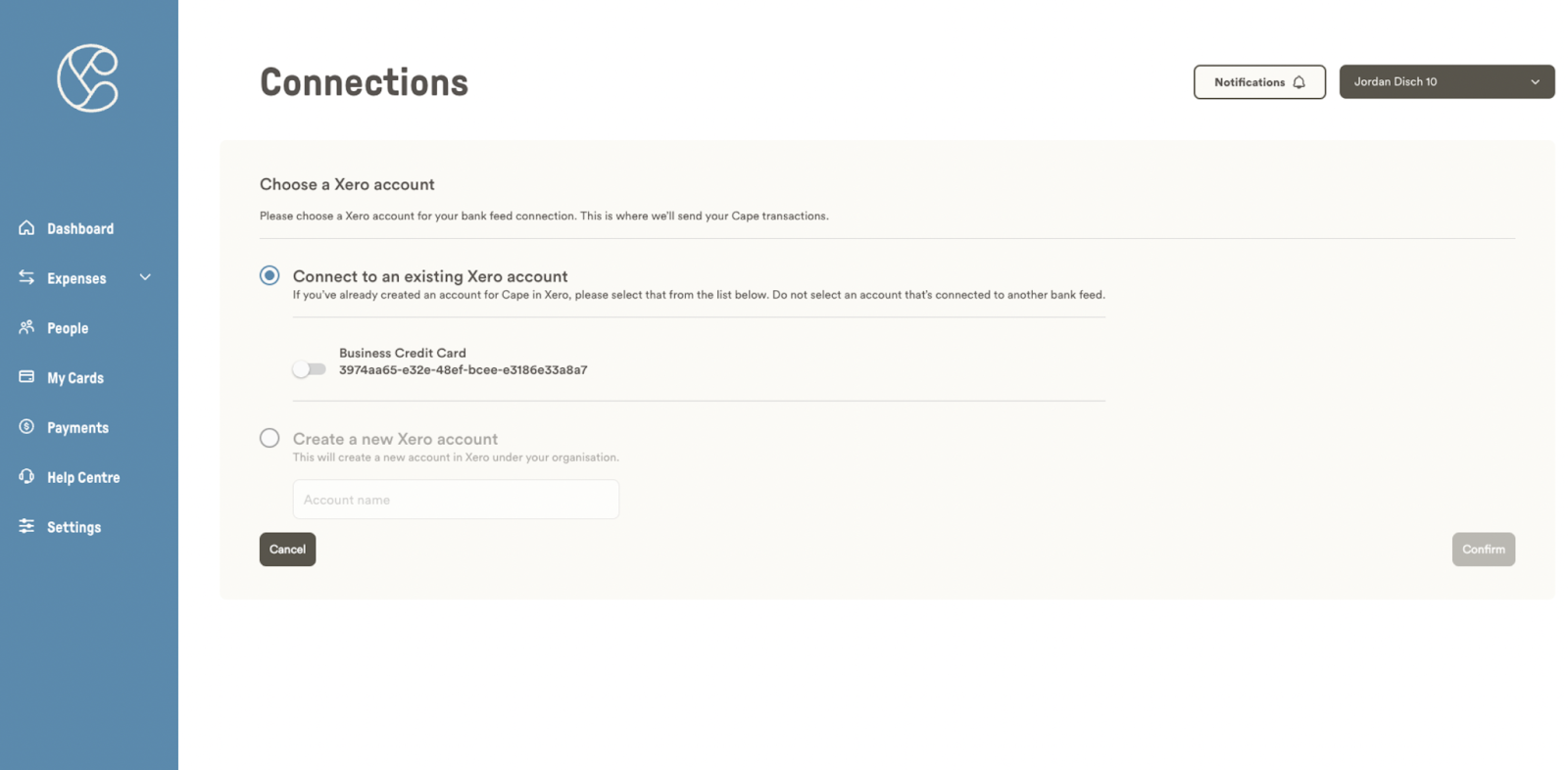Open the Dashboard menu item
The image size is (1568, 770).
[x=80, y=229]
